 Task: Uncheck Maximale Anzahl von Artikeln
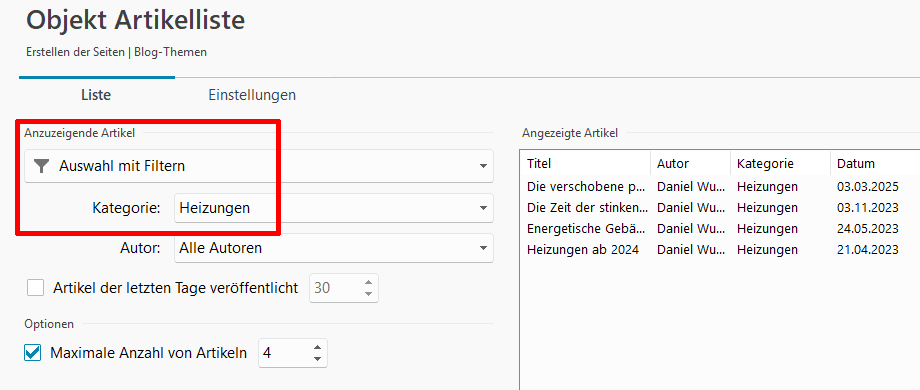(33, 353)
